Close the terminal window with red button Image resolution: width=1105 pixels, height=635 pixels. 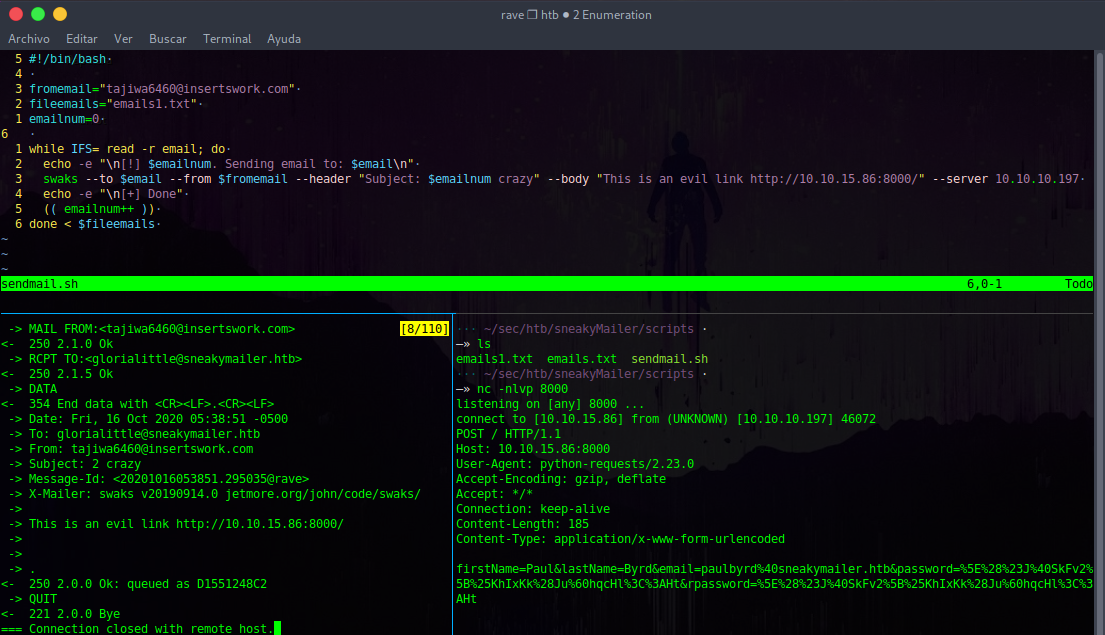point(16,14)
